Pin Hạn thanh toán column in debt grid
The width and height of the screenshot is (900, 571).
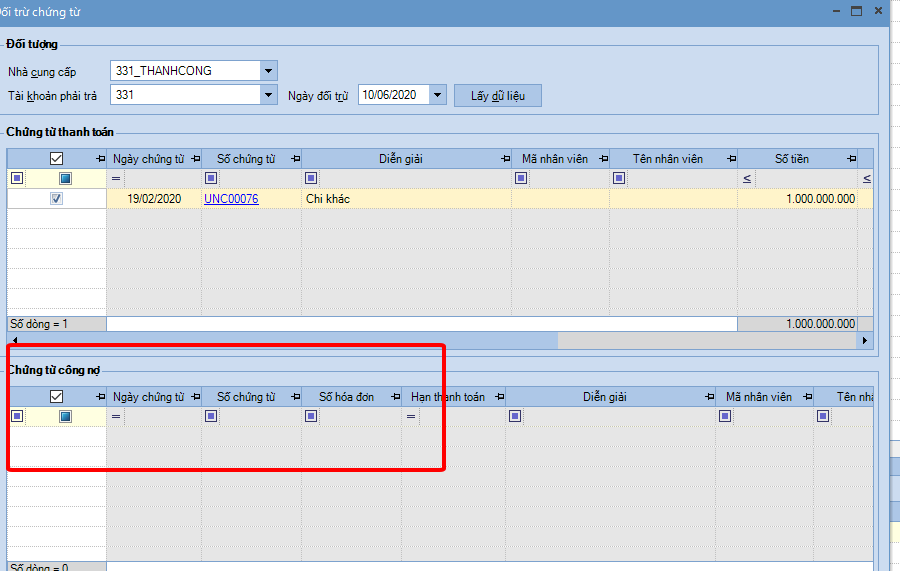[499, 397]
